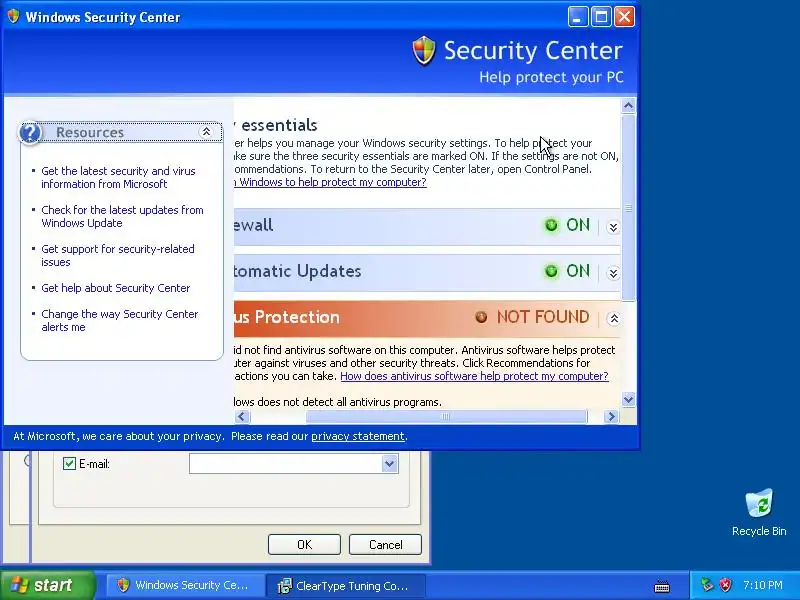800x600 pixels.
Task: Get support for security-related issues
Action: point(118,256)
